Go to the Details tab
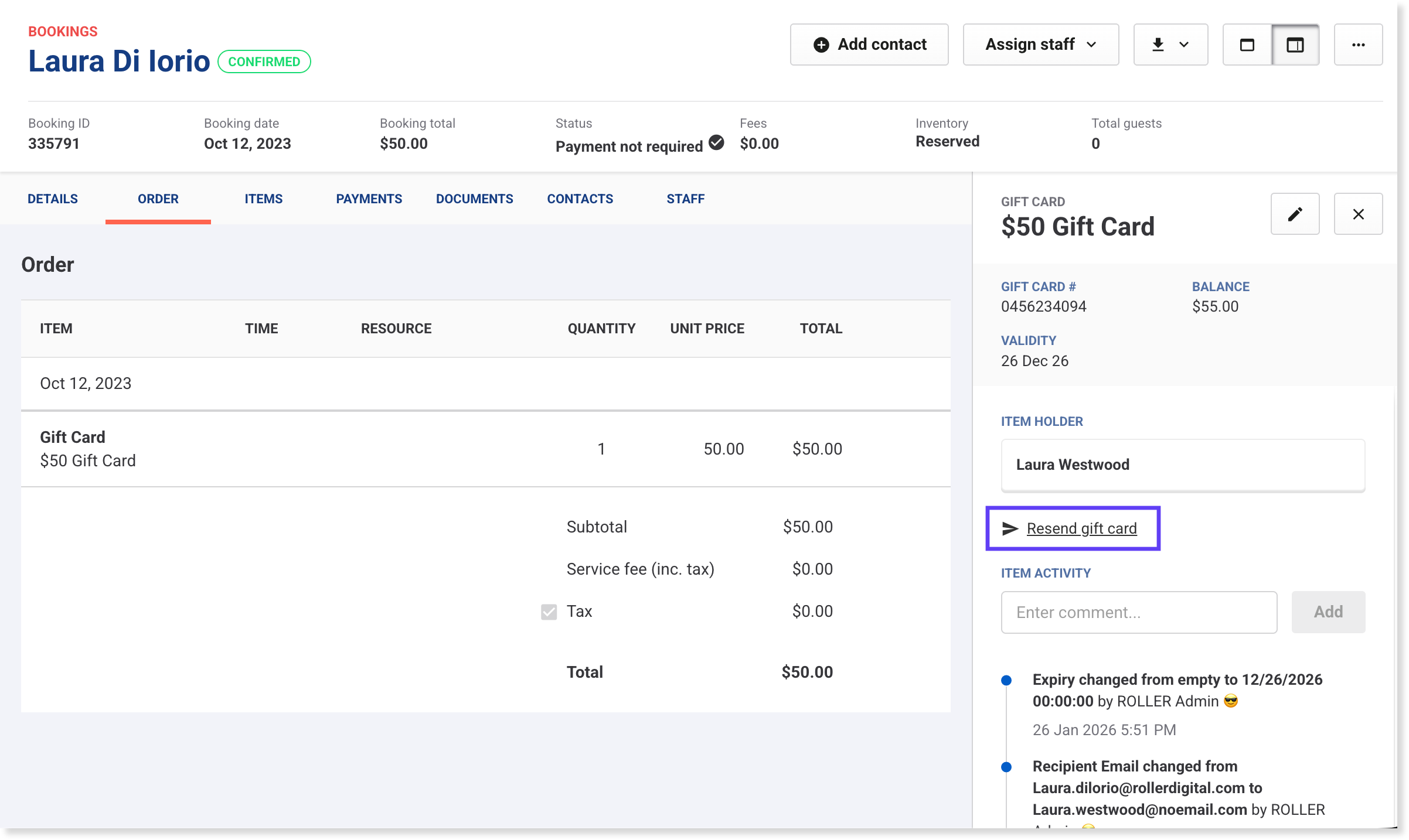The image size is (1409, 840). [x=53, y=199]
